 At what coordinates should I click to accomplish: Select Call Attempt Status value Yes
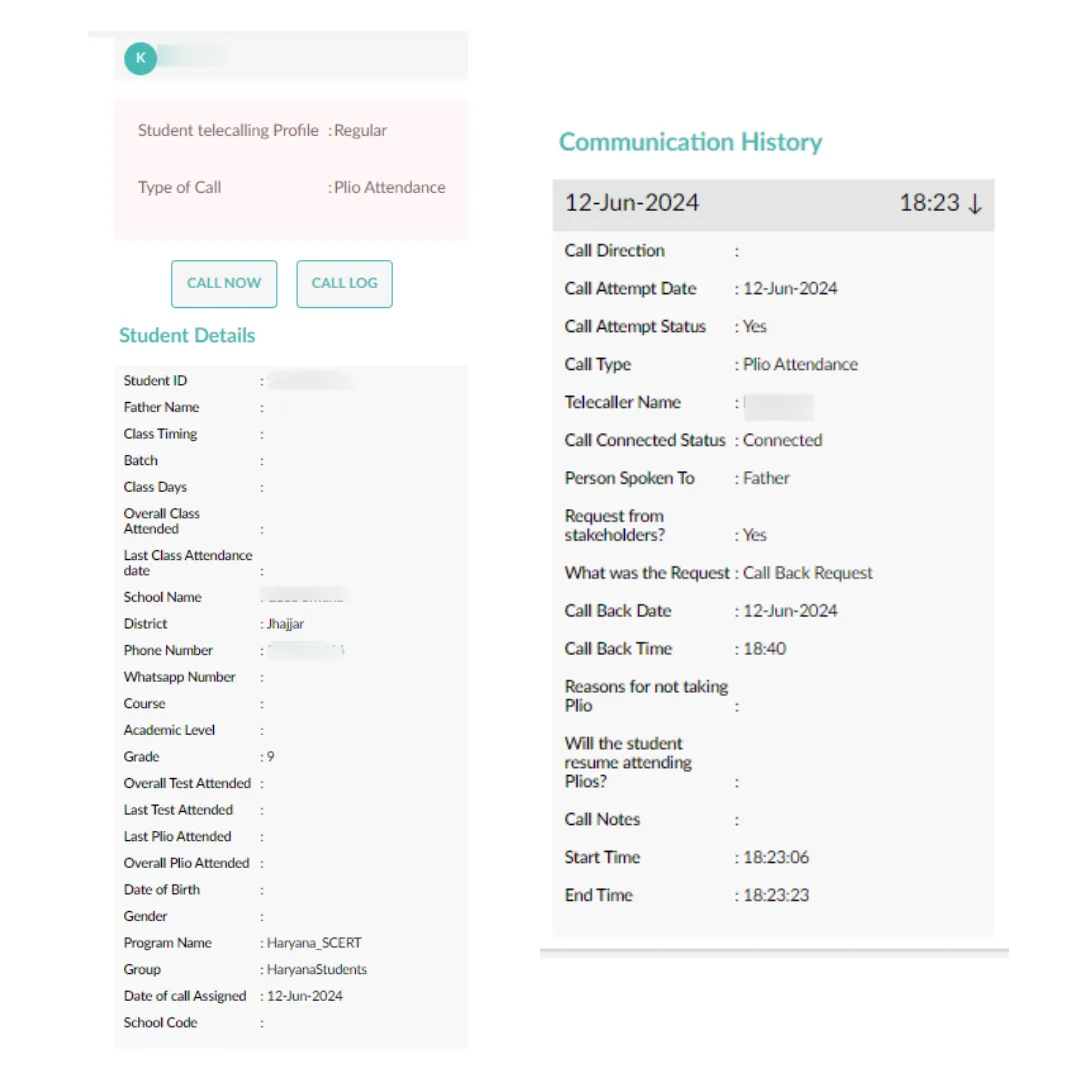coord(754,326)
